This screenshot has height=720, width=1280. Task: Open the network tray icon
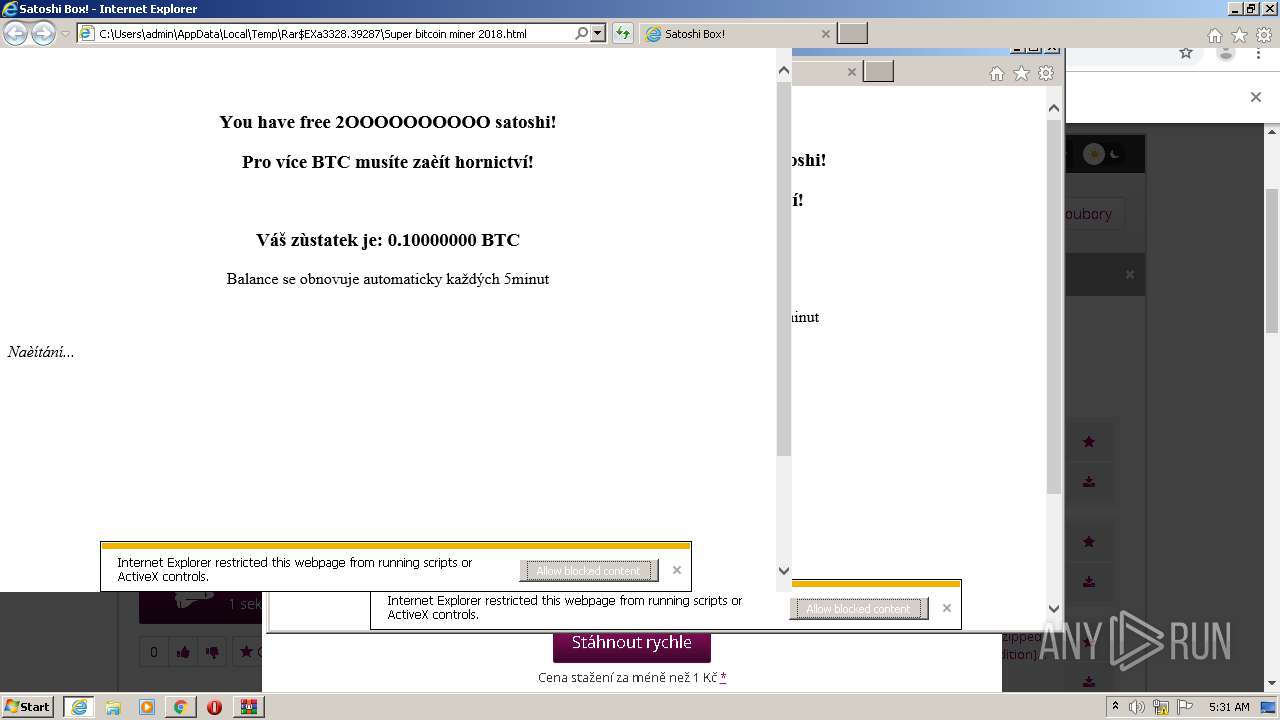[1161, 707]
